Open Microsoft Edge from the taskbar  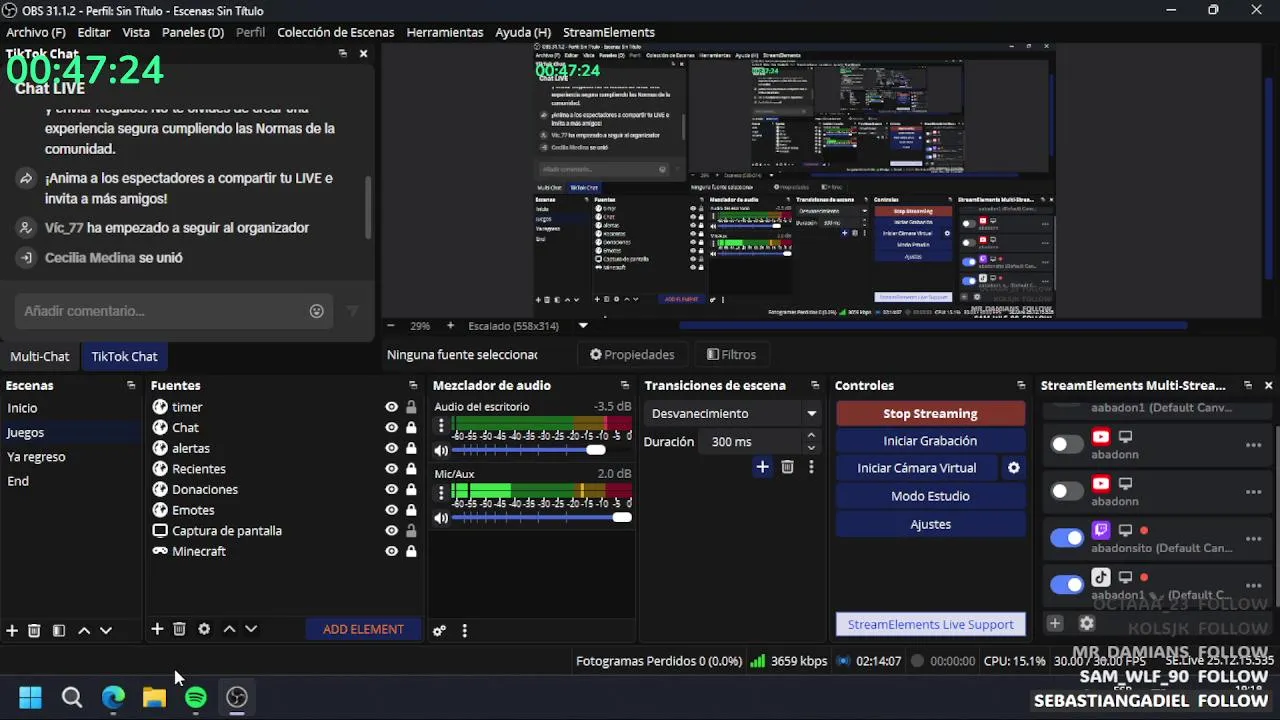coord(113,697)
